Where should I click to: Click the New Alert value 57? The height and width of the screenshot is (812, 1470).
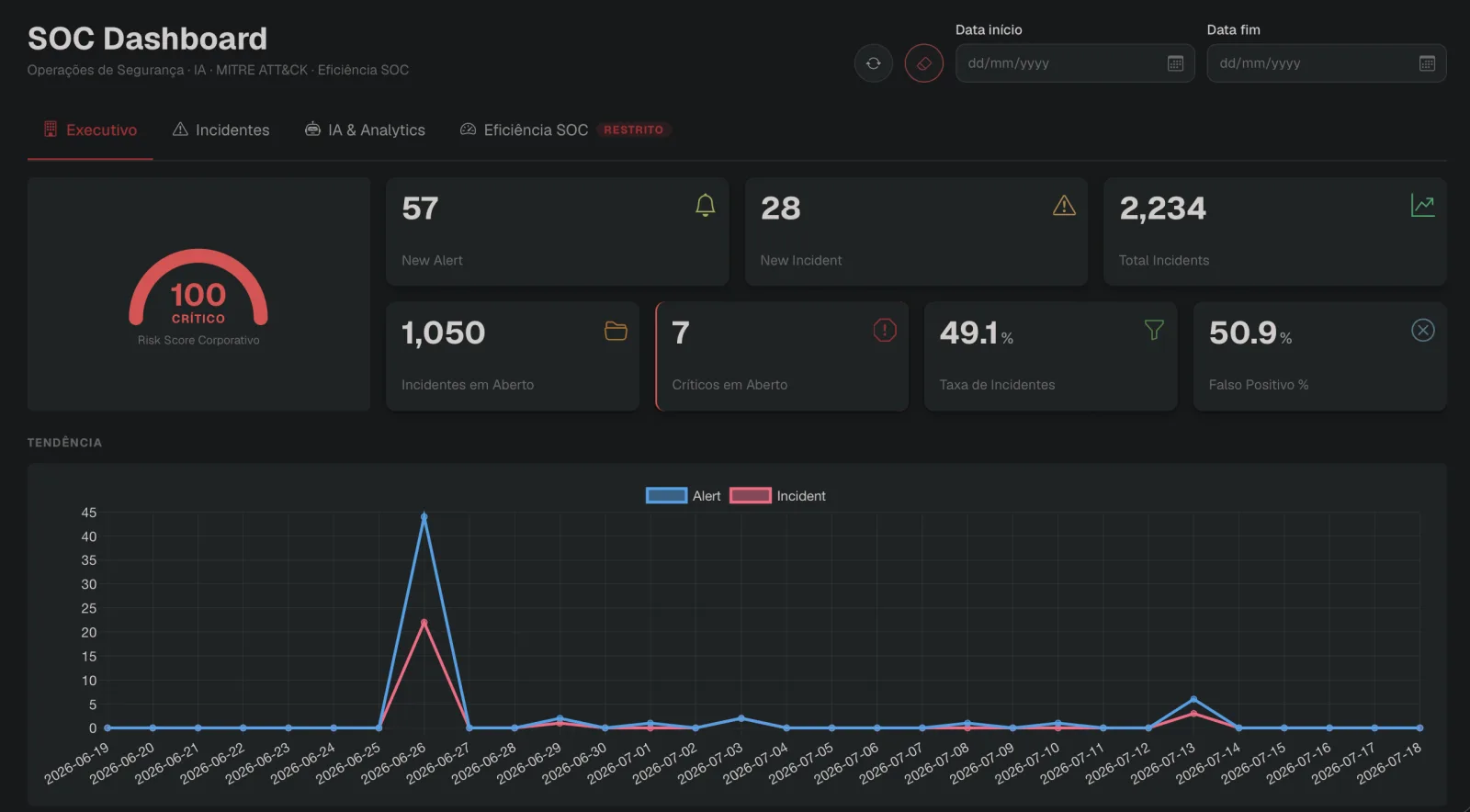pos(420,209)
